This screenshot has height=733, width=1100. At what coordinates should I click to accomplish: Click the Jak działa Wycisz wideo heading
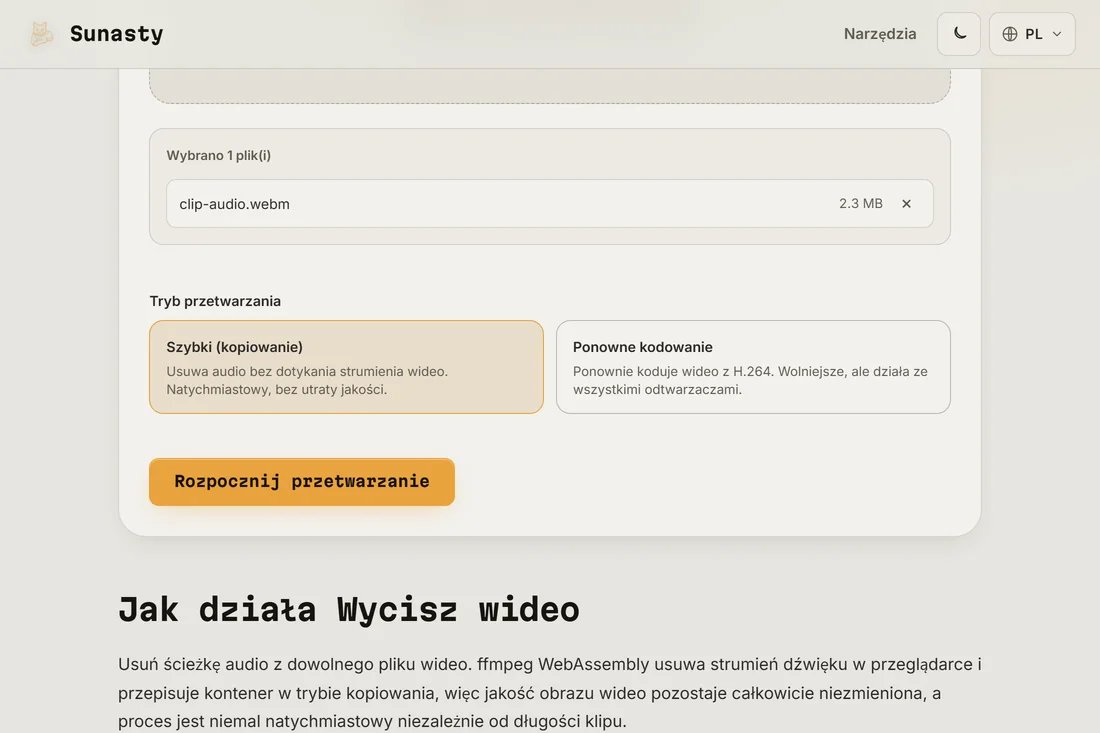pos(349,609)
